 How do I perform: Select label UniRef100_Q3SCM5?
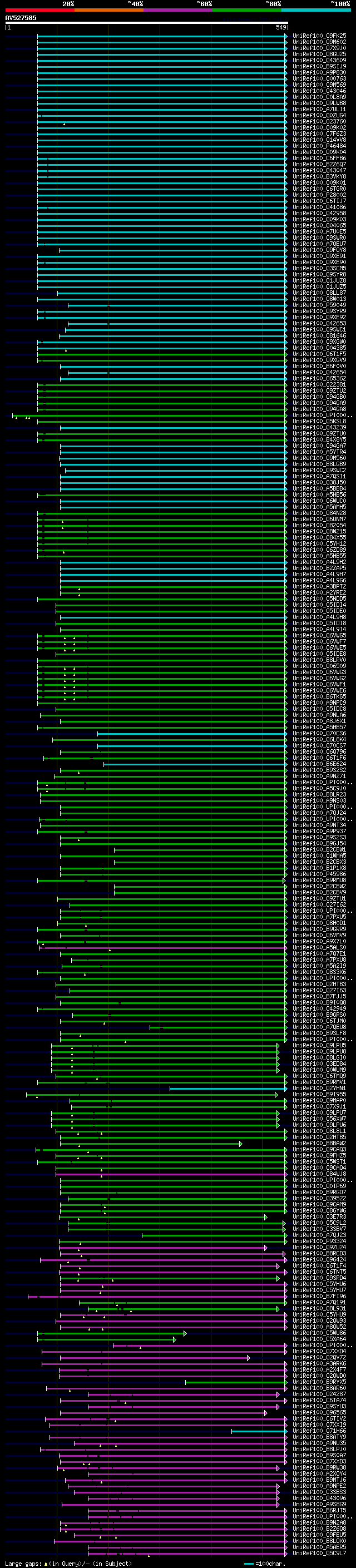[319, 268]
